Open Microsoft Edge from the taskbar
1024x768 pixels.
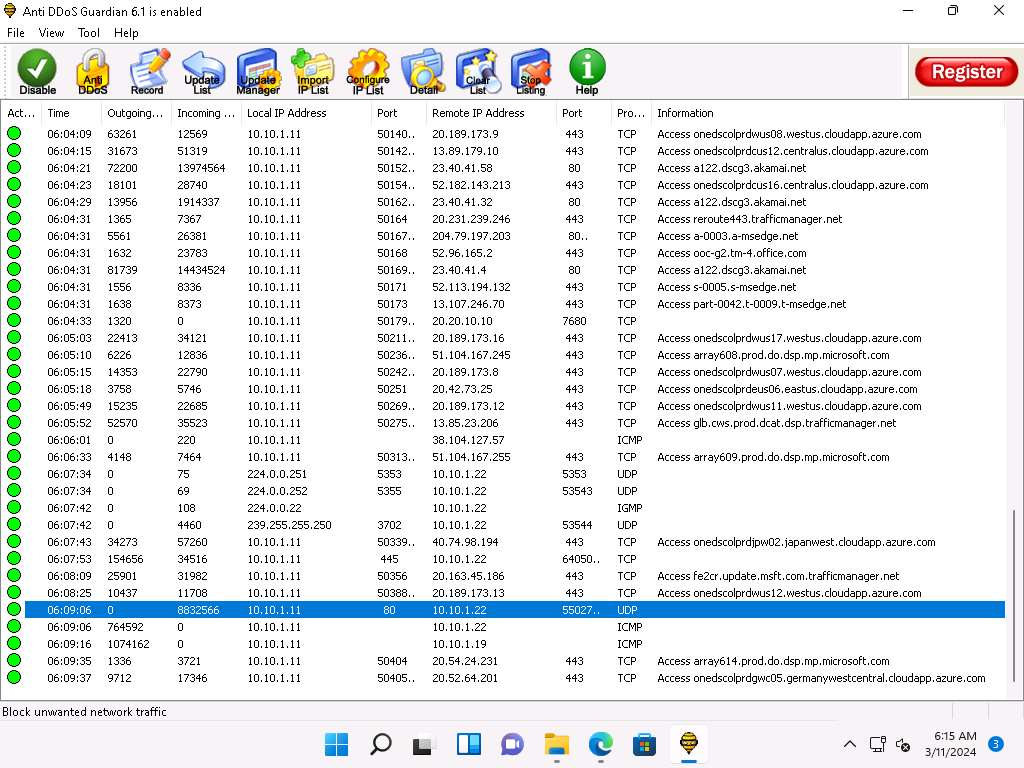click(600, 744)
